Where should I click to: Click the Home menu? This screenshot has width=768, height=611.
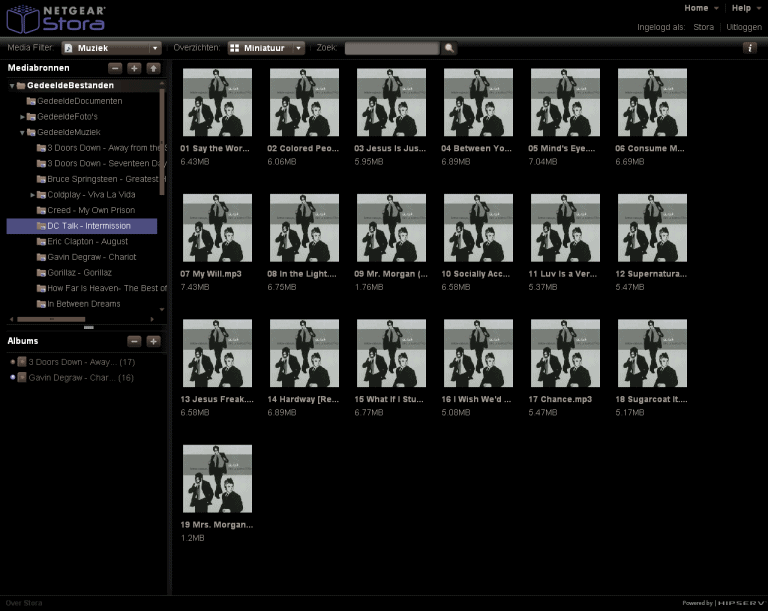[696, 8]
